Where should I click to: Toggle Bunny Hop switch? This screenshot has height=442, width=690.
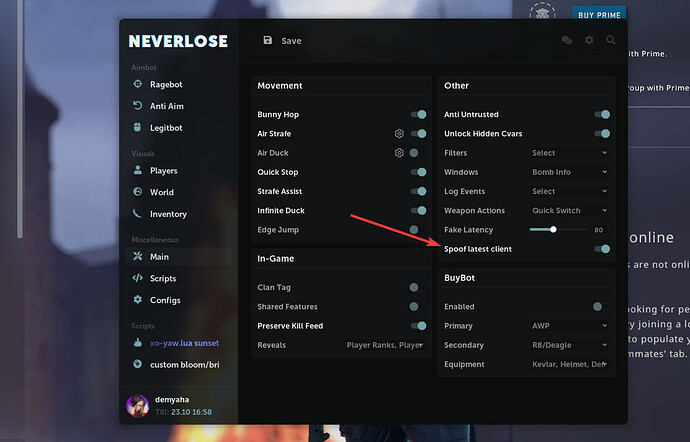pos(418,114)
